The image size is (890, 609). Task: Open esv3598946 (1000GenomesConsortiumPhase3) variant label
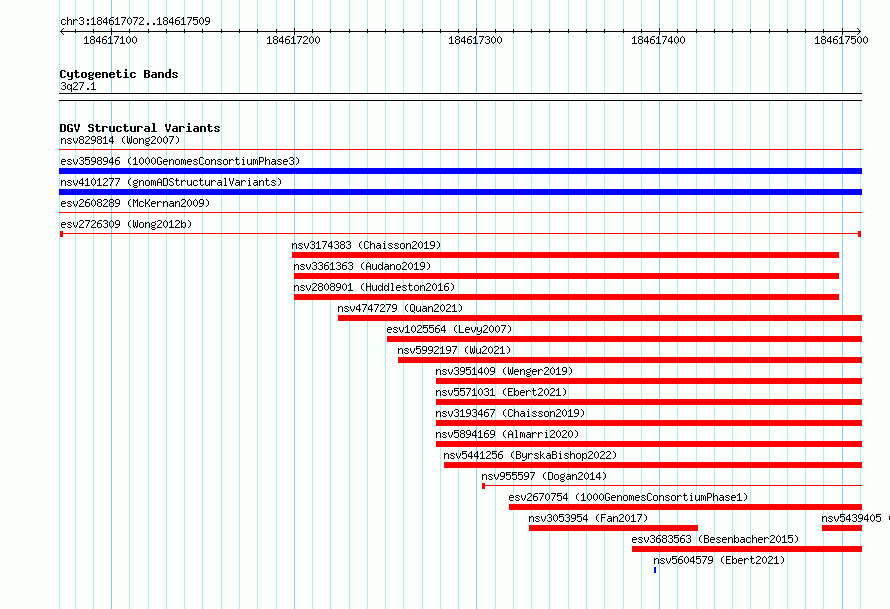pos(180,161)
